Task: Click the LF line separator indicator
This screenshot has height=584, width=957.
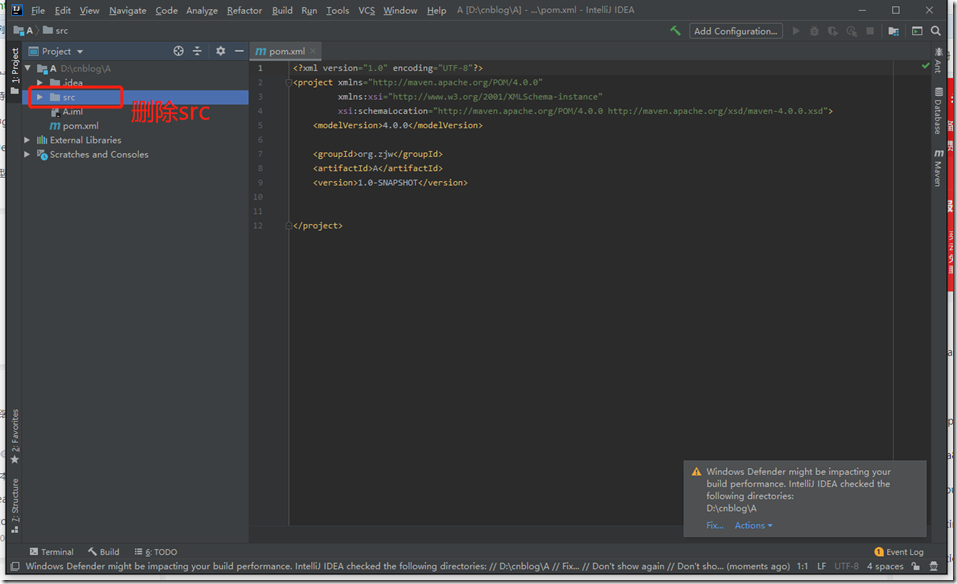Action: pyautogui.click(x=822, y=566)
